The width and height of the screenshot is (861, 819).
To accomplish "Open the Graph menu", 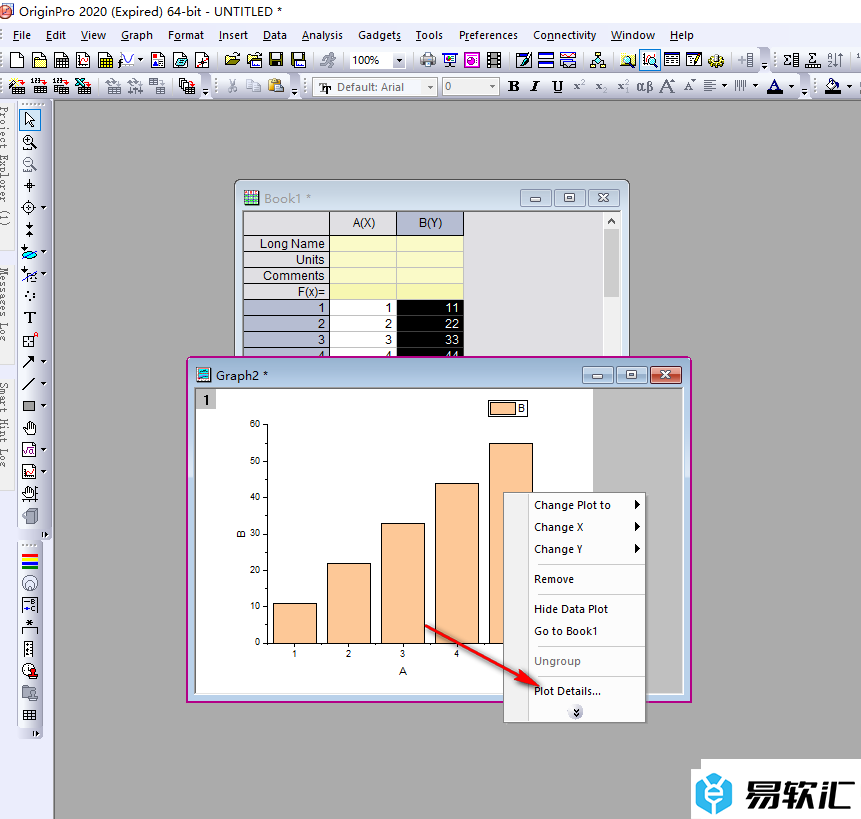I will [x=137, y=35].
